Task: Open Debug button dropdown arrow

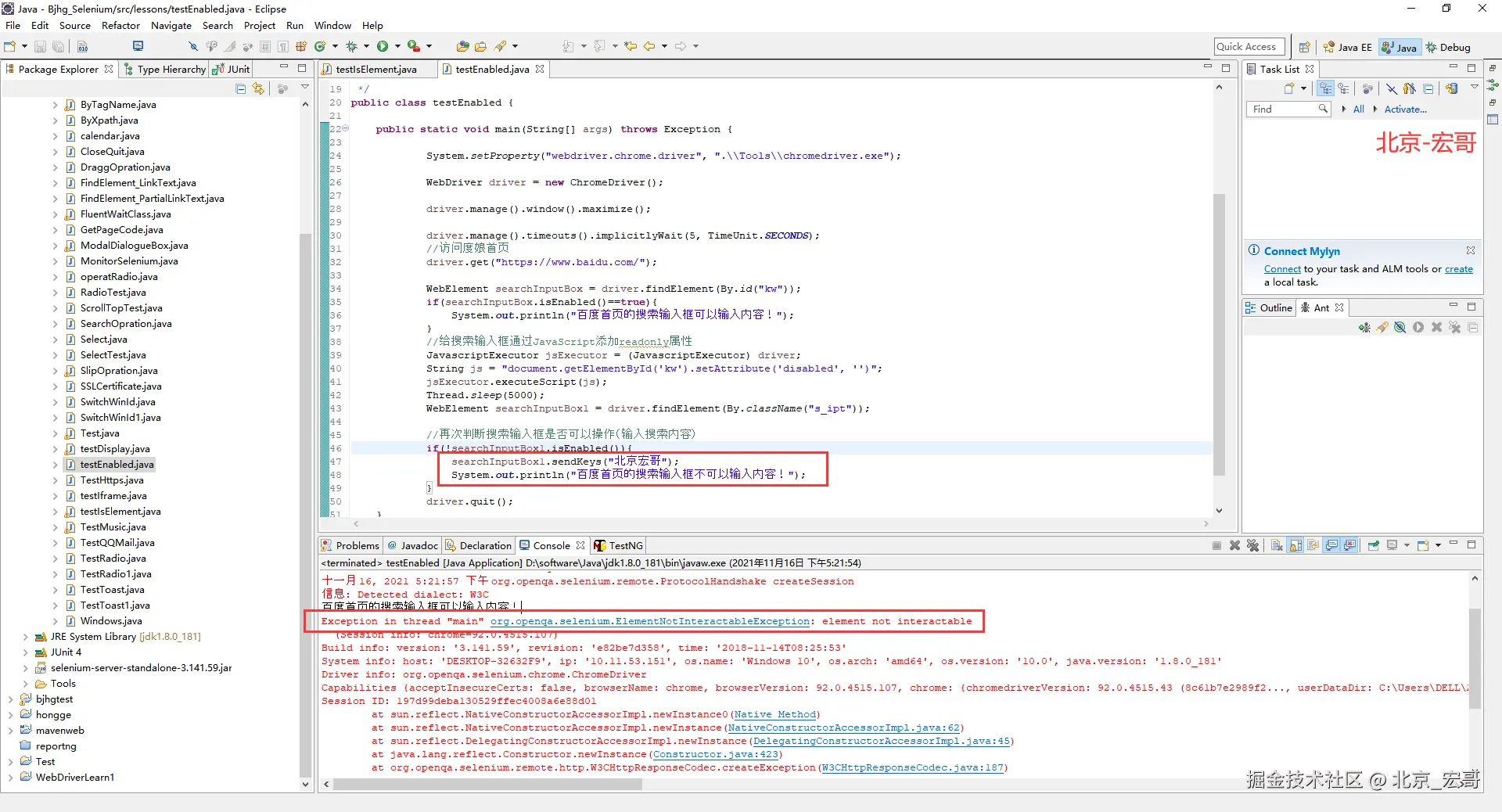Action: (366, 47)
